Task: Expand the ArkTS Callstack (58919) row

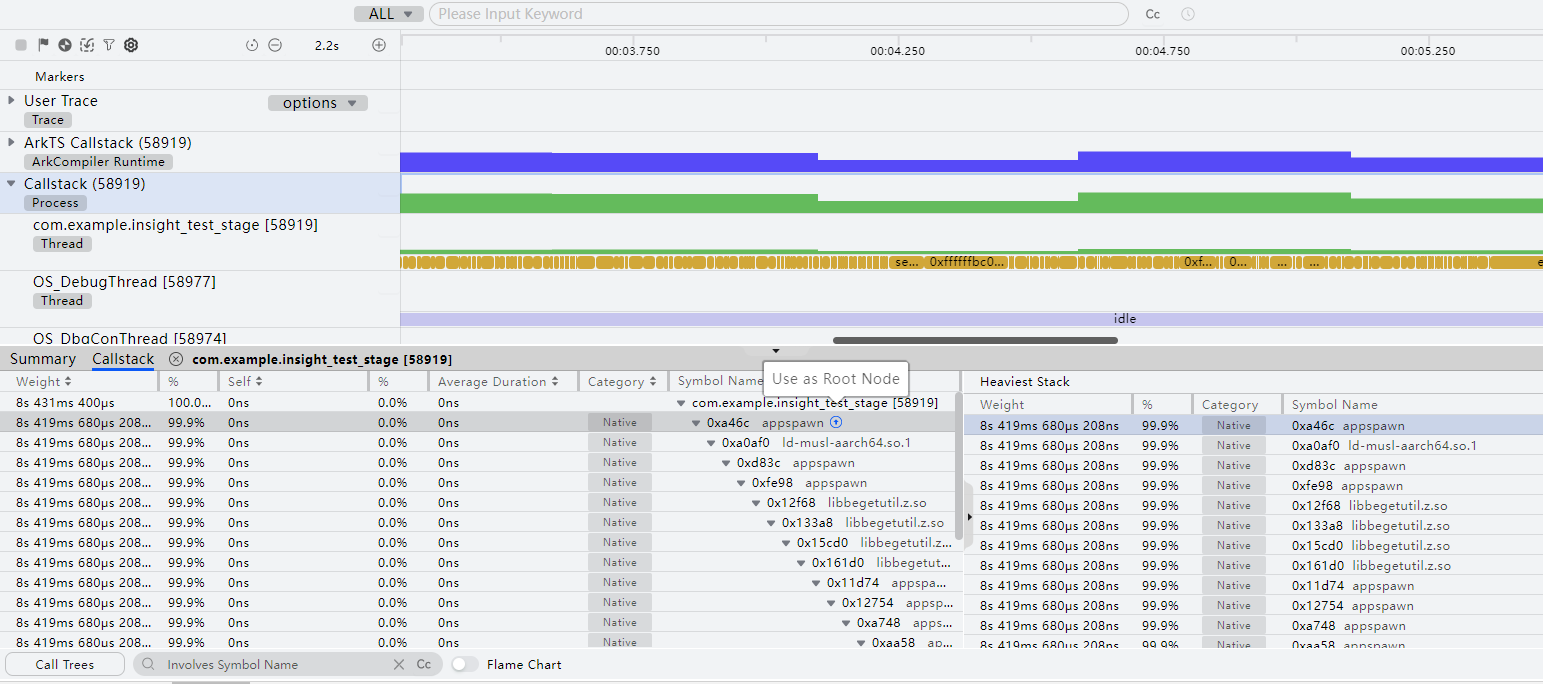Action: click(x=11, y=142)
